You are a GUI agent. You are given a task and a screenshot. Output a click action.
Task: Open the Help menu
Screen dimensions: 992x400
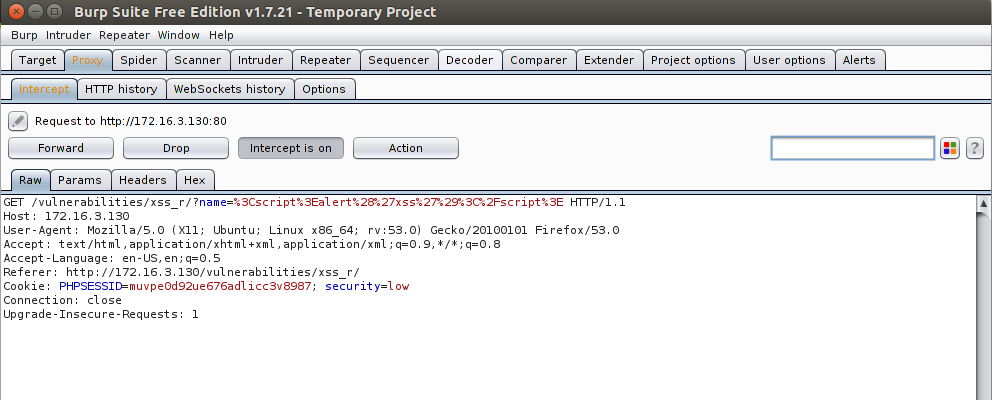tap(221, 35)
